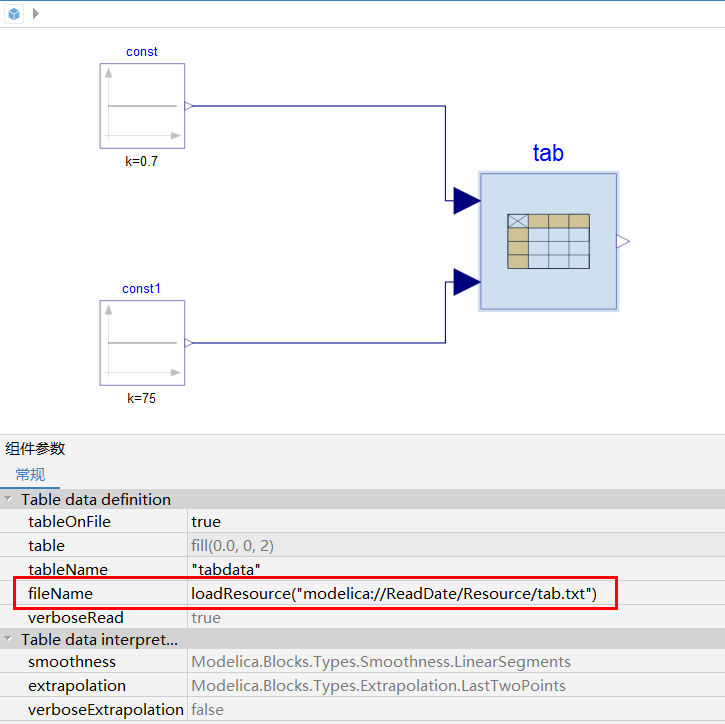Click the lower input port of tab

(465, 282)
